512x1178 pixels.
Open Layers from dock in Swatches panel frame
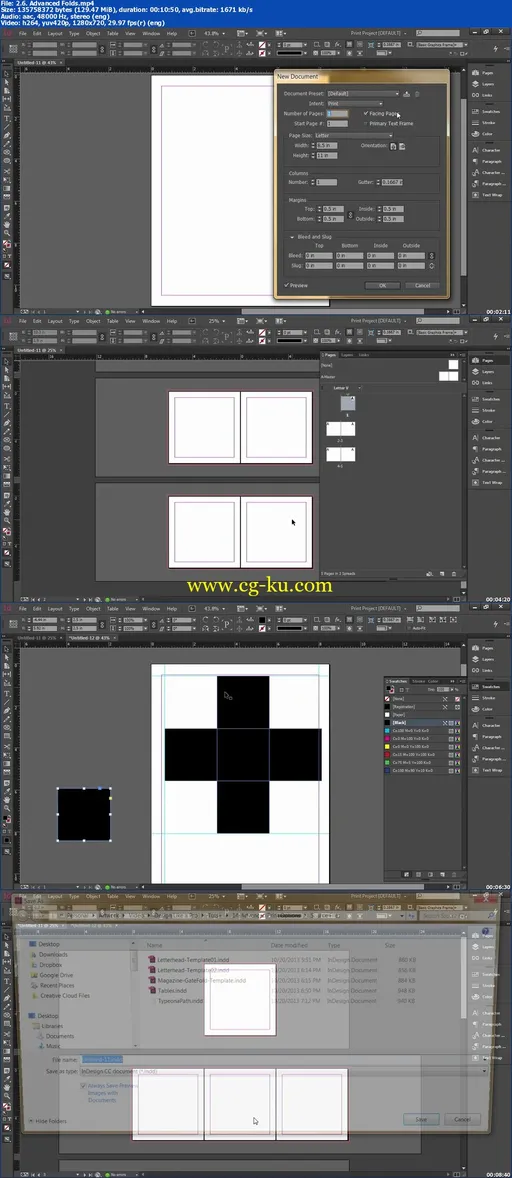(483, 659)
